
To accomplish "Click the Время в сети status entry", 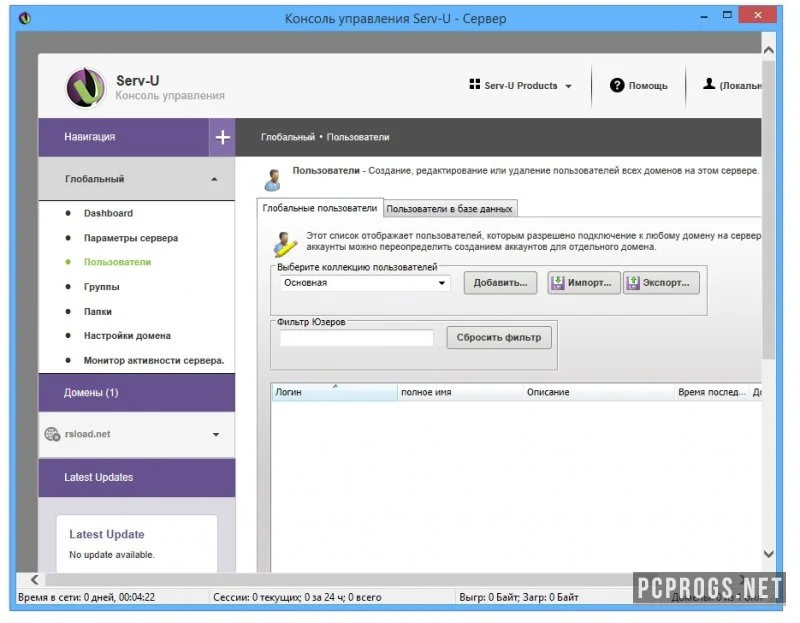I will click(86, 597).
